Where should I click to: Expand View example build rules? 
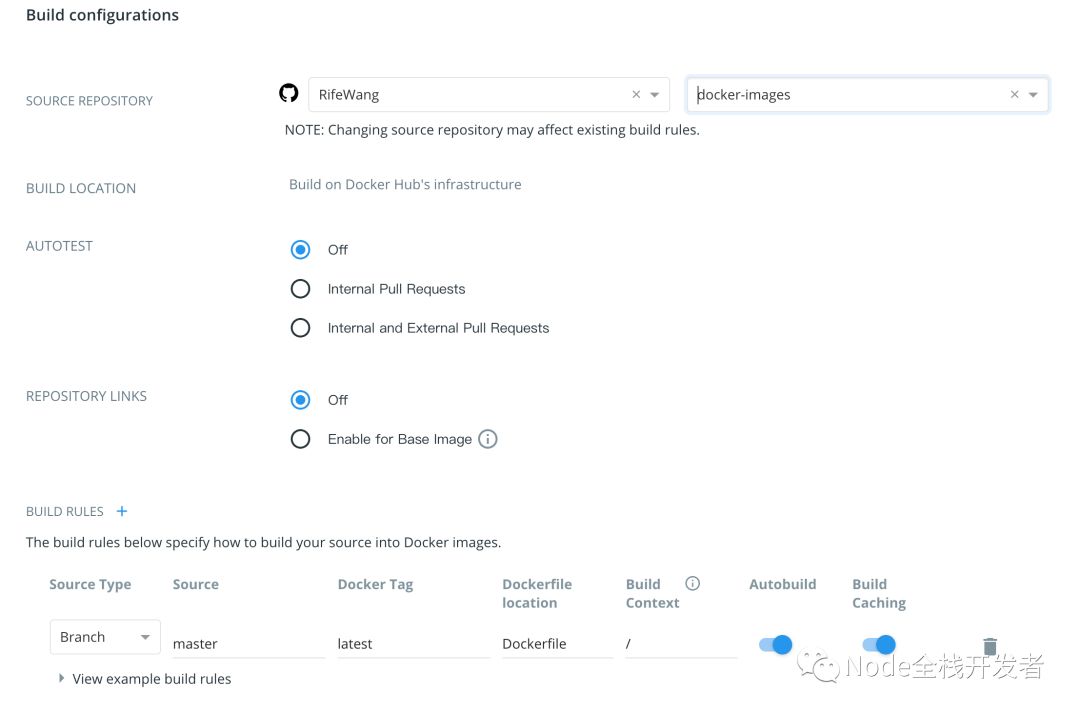tap(145, 679)
